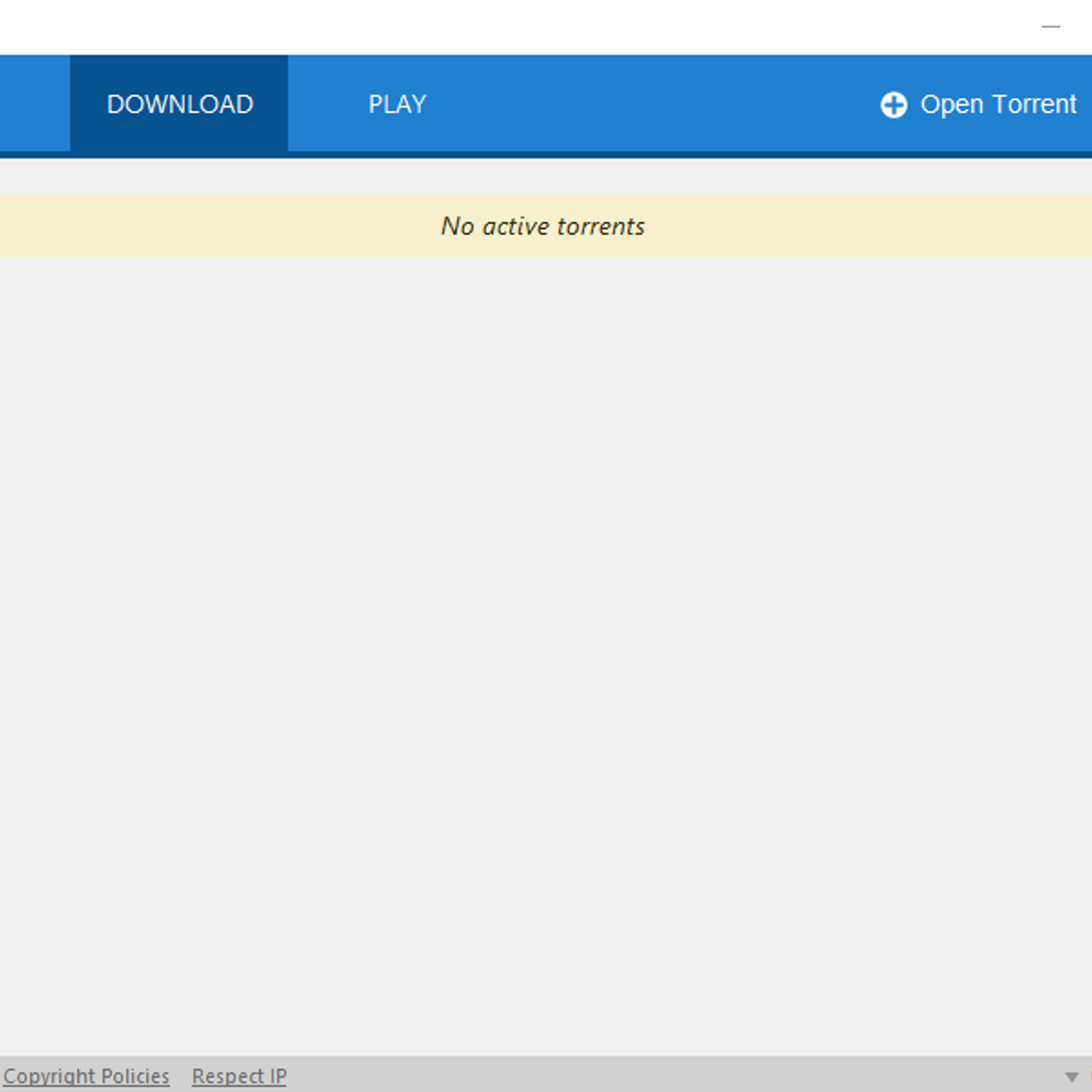Image resolution: width=1092 pixels, height=1092 pixels.
Task: Switch to the DOWNLOAD tab
Action: pos(179,104)
